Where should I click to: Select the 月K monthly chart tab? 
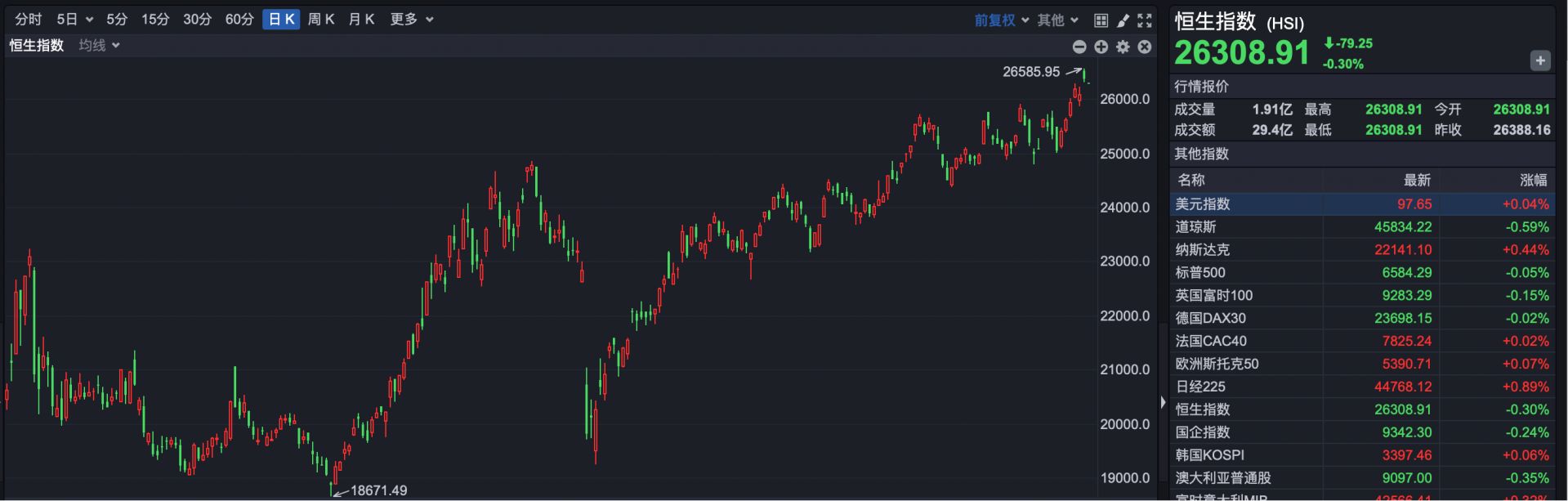click(x=361, y=20)
